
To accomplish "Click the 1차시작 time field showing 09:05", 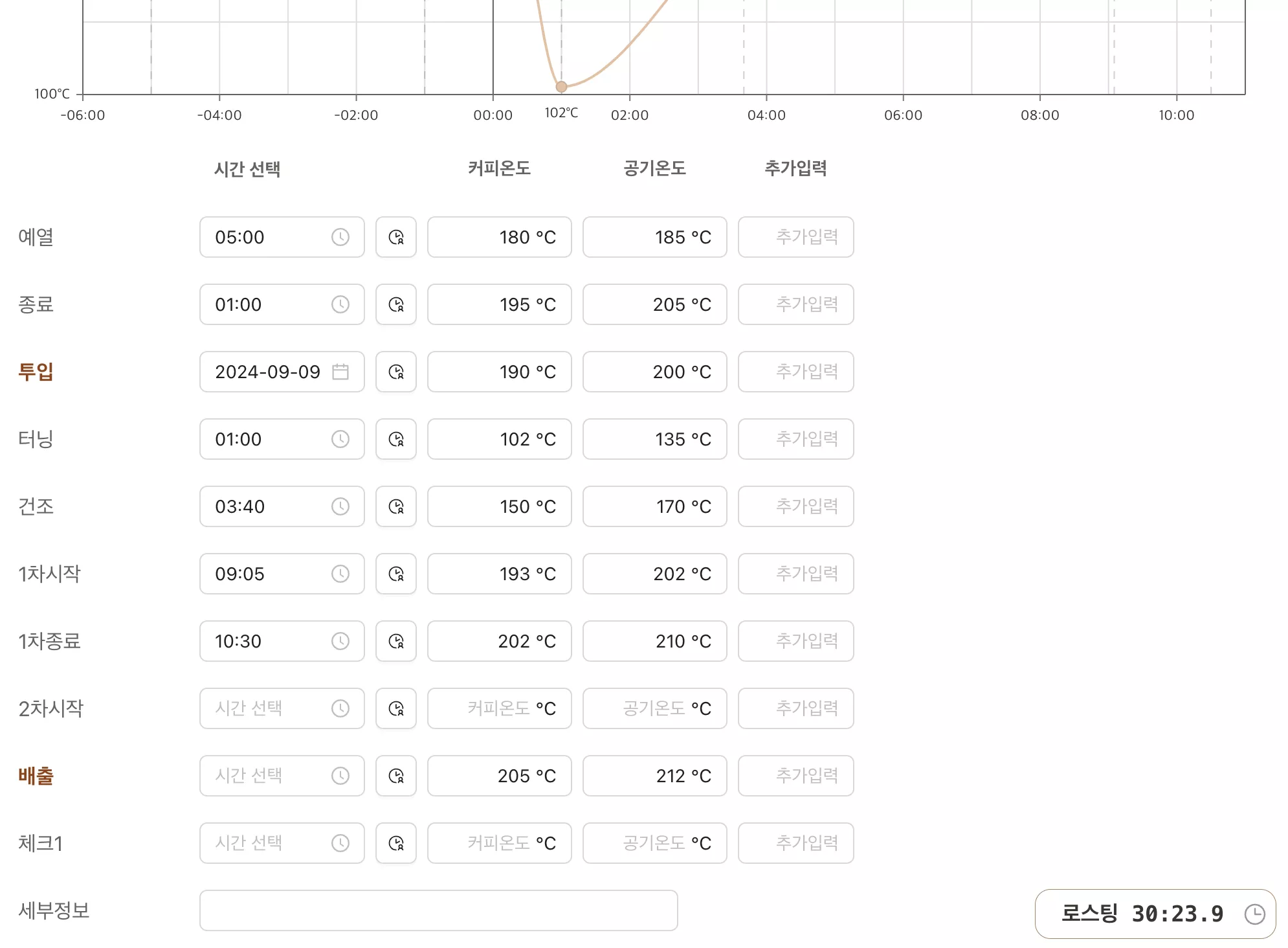I will pos(282,574).
